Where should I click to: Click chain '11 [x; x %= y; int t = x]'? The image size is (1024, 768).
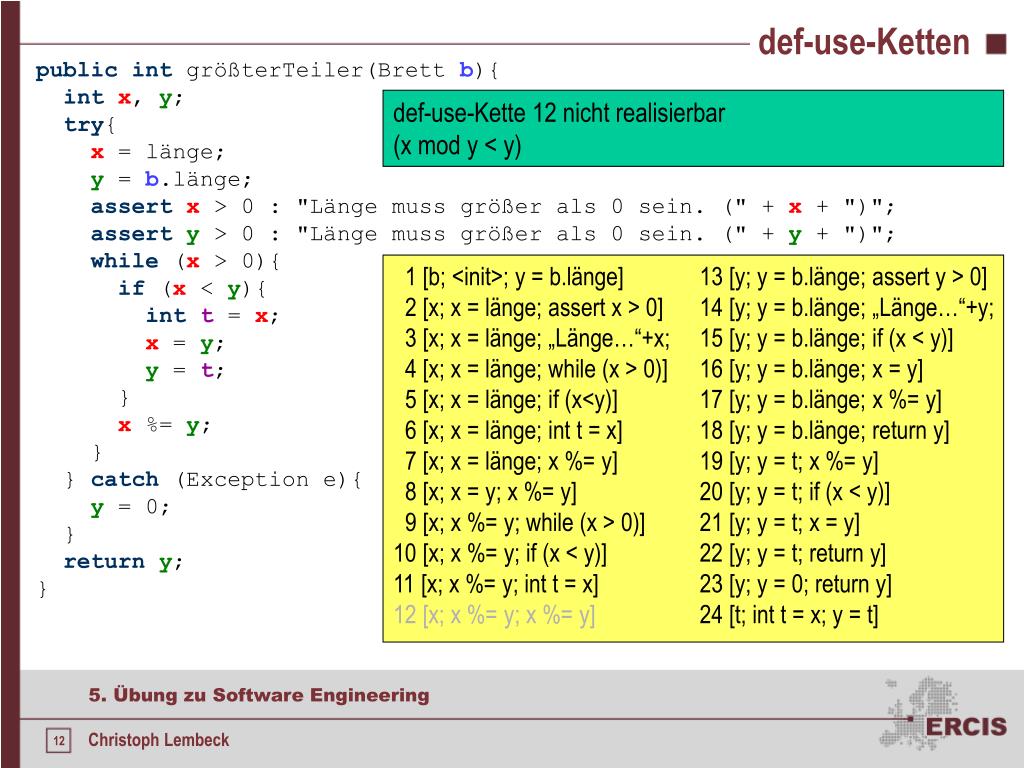[496, 584]
